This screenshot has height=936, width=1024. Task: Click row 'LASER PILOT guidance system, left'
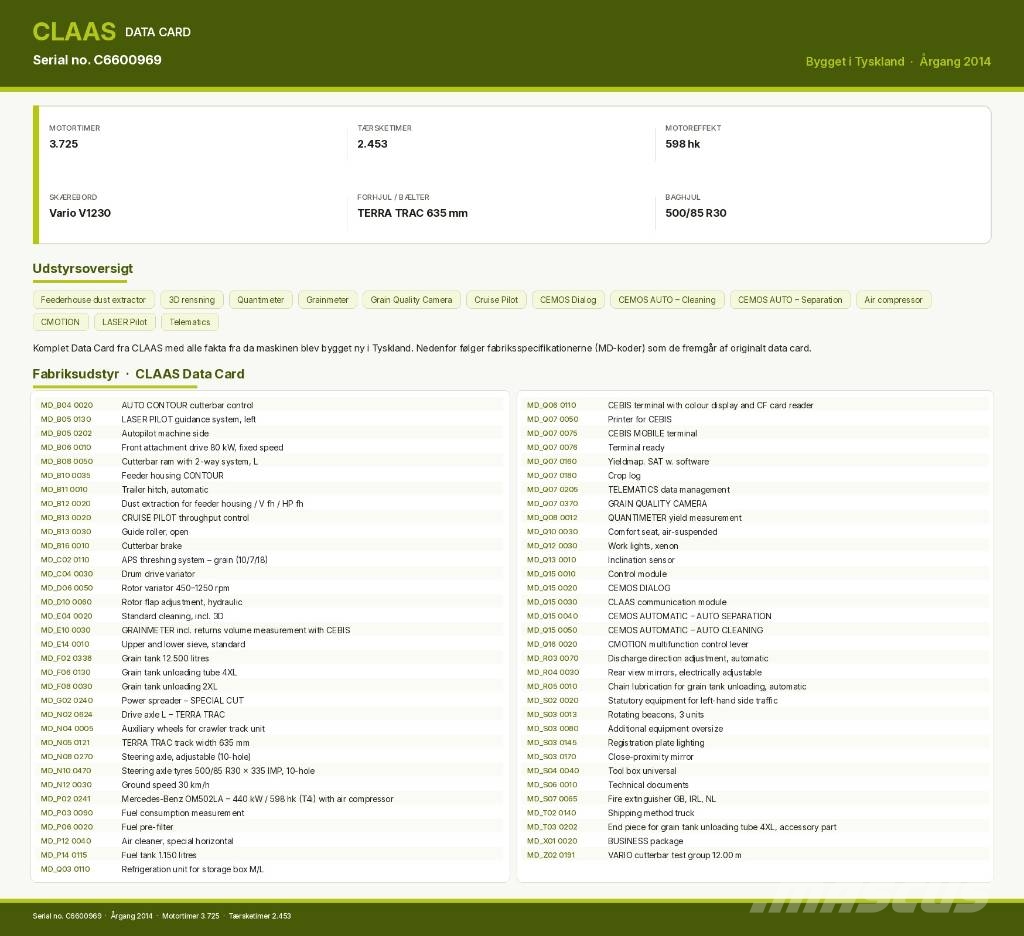270,419
